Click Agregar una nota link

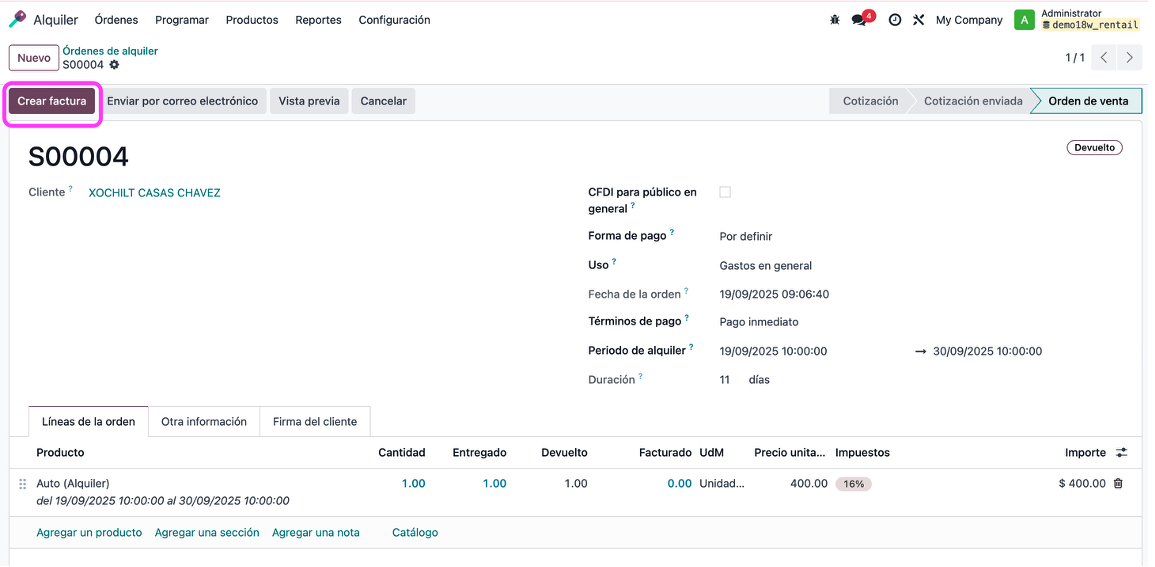tap(316, 532)
